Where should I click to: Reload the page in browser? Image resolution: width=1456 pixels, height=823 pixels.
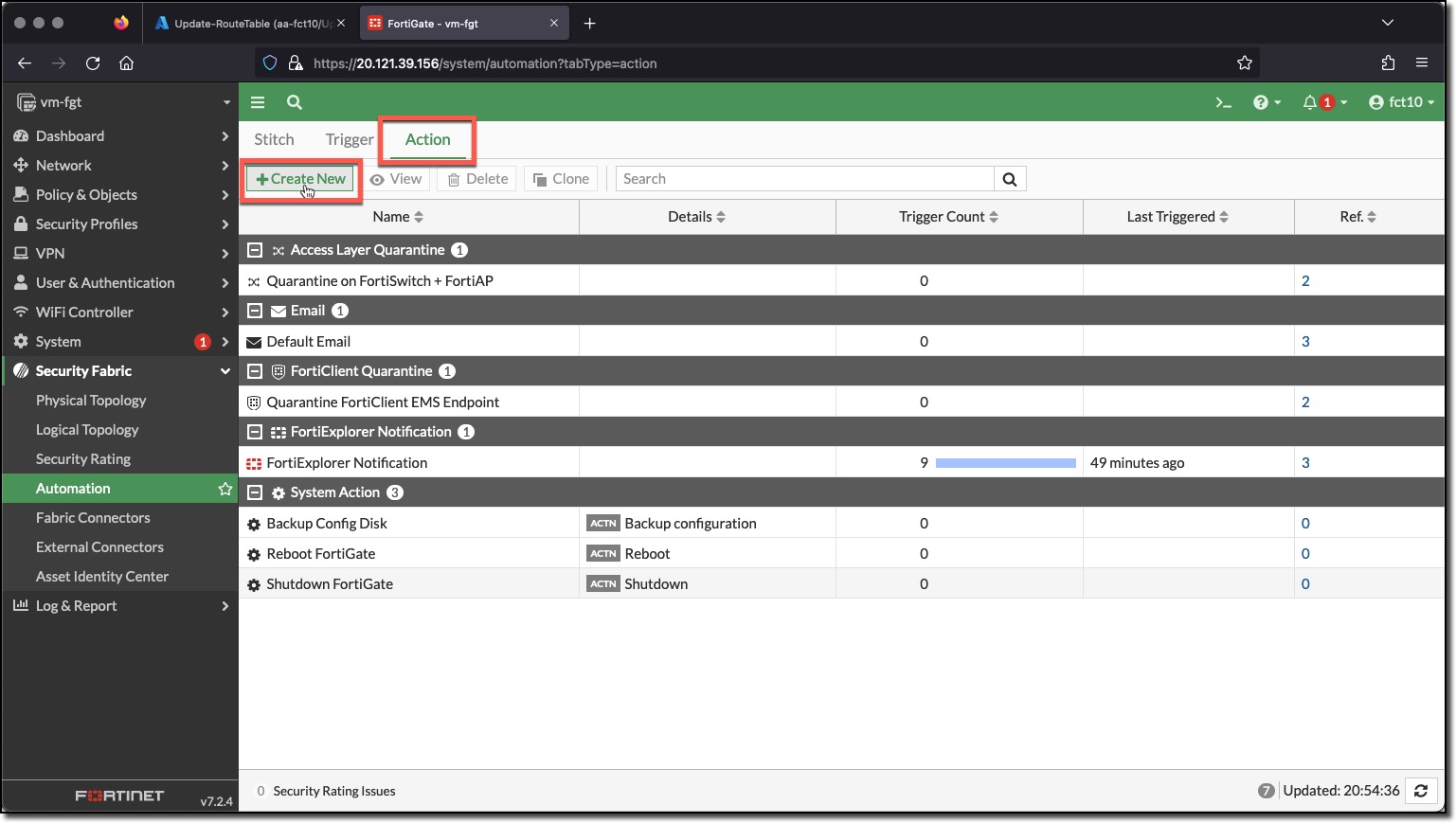[x=93, y=63]
